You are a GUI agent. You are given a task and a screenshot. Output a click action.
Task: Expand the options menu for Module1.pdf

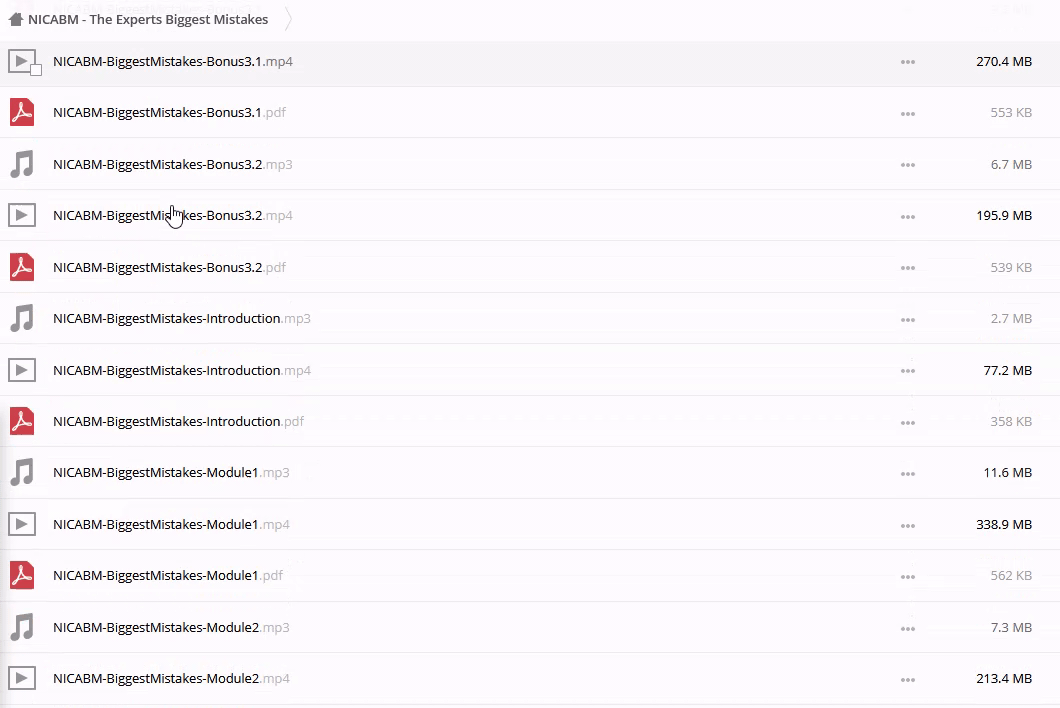click(907, 576)
